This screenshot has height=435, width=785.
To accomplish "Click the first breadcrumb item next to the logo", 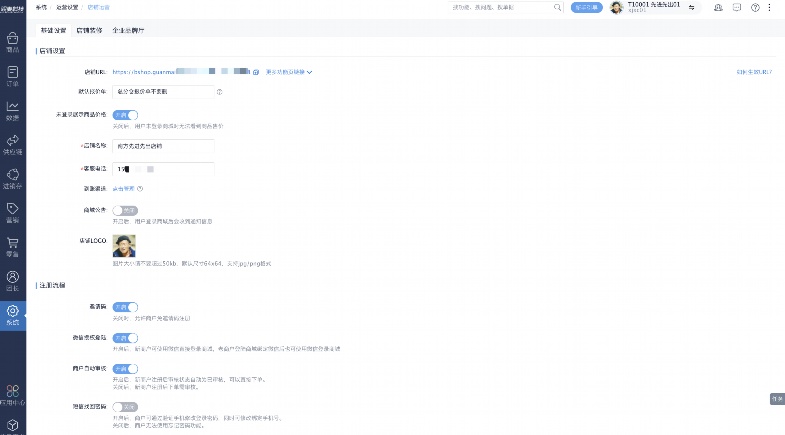I will (41, 8).
